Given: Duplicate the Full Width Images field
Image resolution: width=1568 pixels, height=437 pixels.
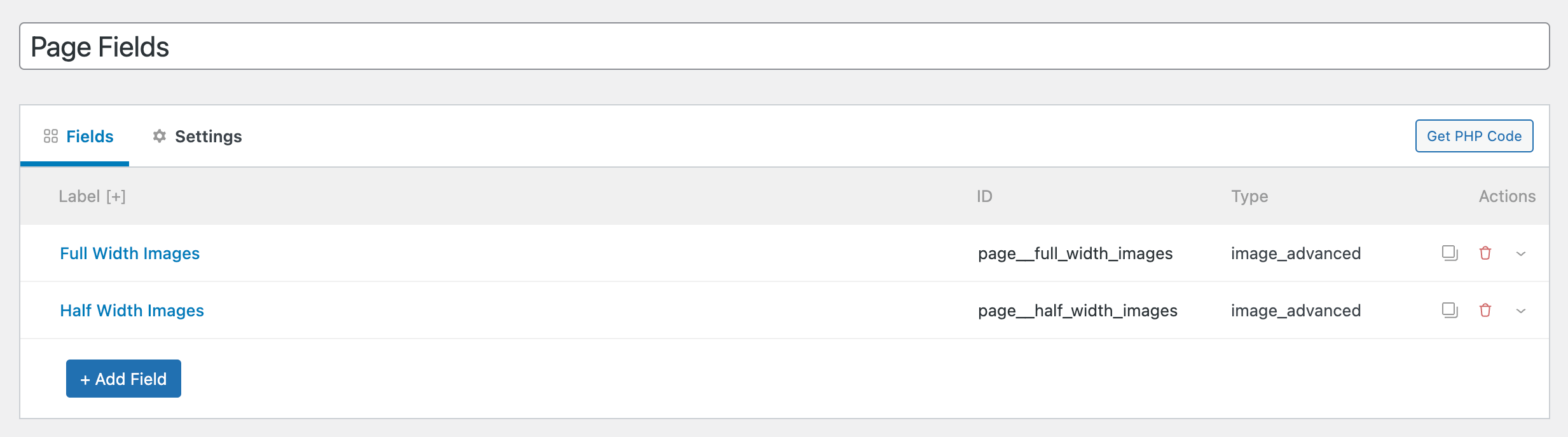Looking at the screenshot, I should (x=1450, y=253).
